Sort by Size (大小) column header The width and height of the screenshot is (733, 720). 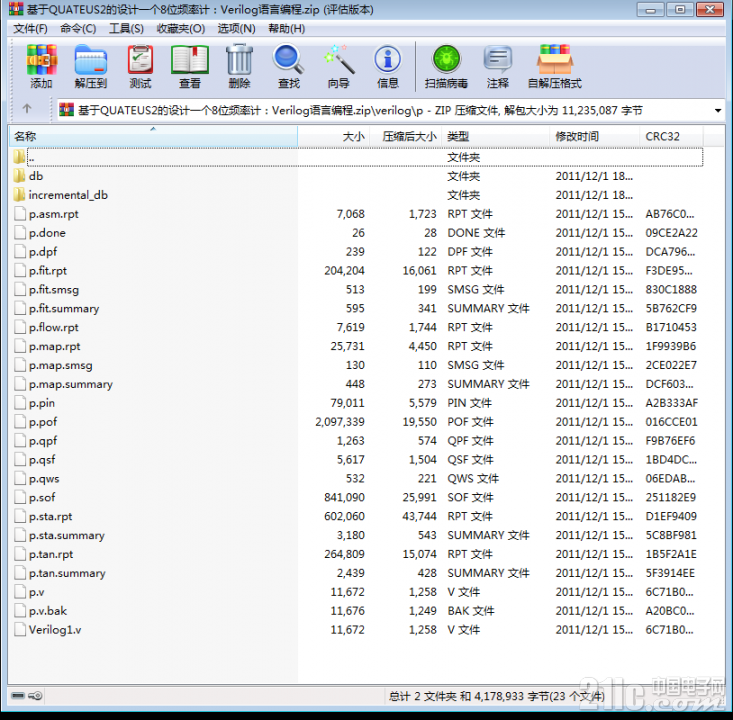(x=334, y=136)
